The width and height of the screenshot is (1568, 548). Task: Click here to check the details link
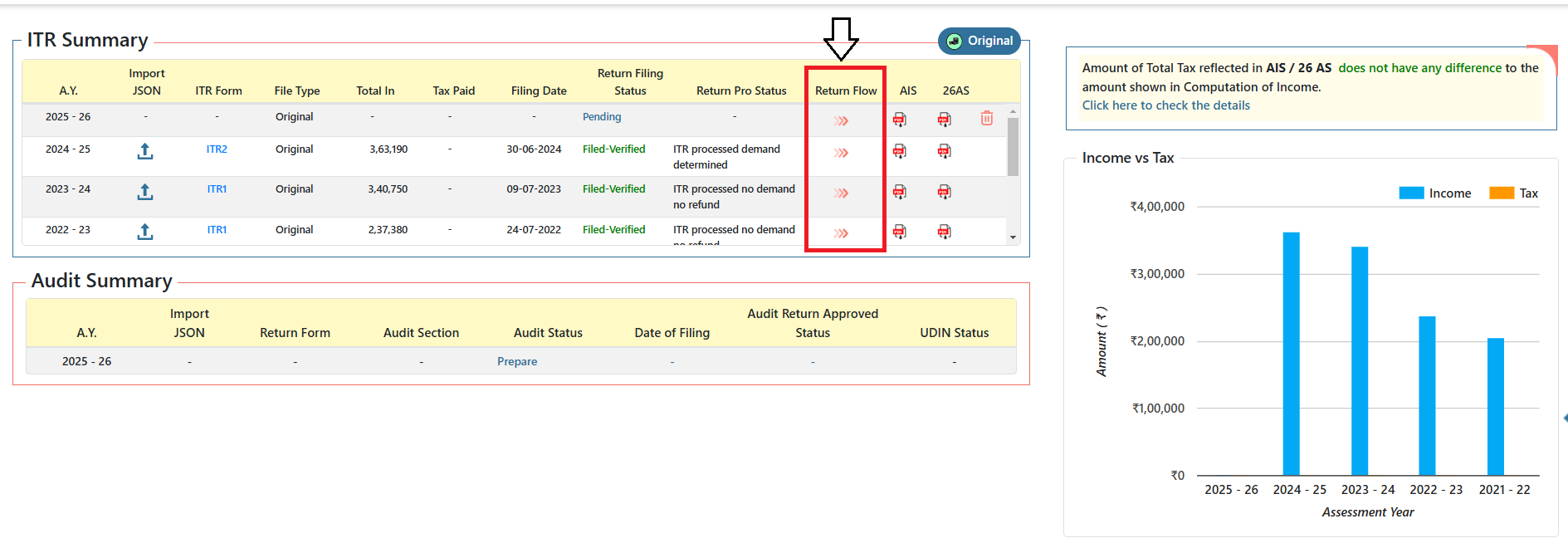pos(1165,105)
